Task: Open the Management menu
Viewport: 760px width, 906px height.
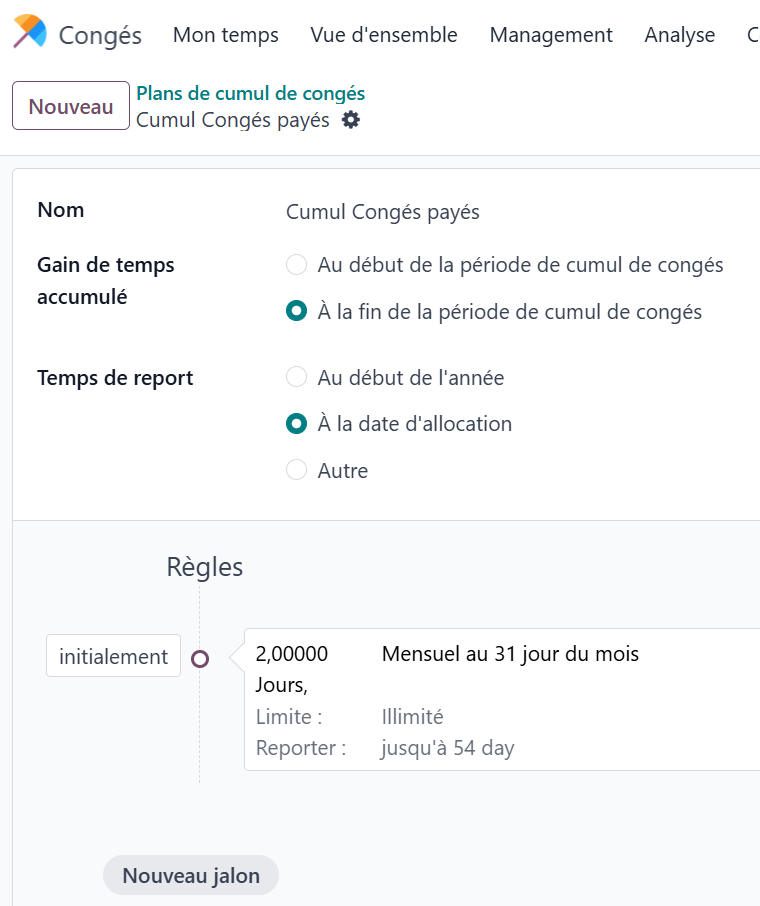Action: point(551,35)
